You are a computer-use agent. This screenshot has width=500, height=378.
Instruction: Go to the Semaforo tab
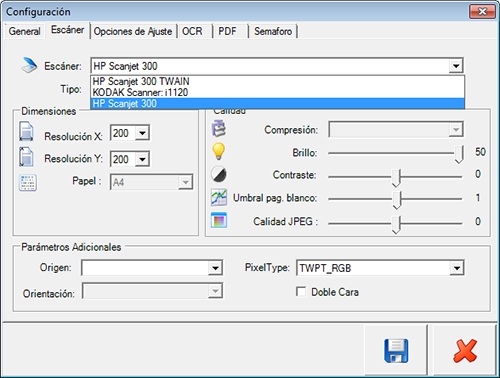pyautogui.click(x=273, y=32)
